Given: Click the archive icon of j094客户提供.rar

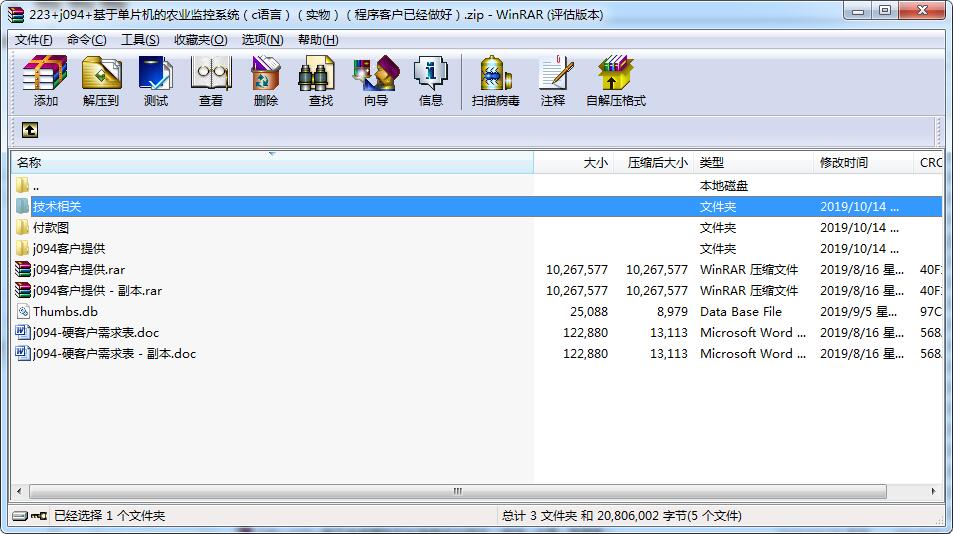Looking at the screenshot, I should point(23,269).
